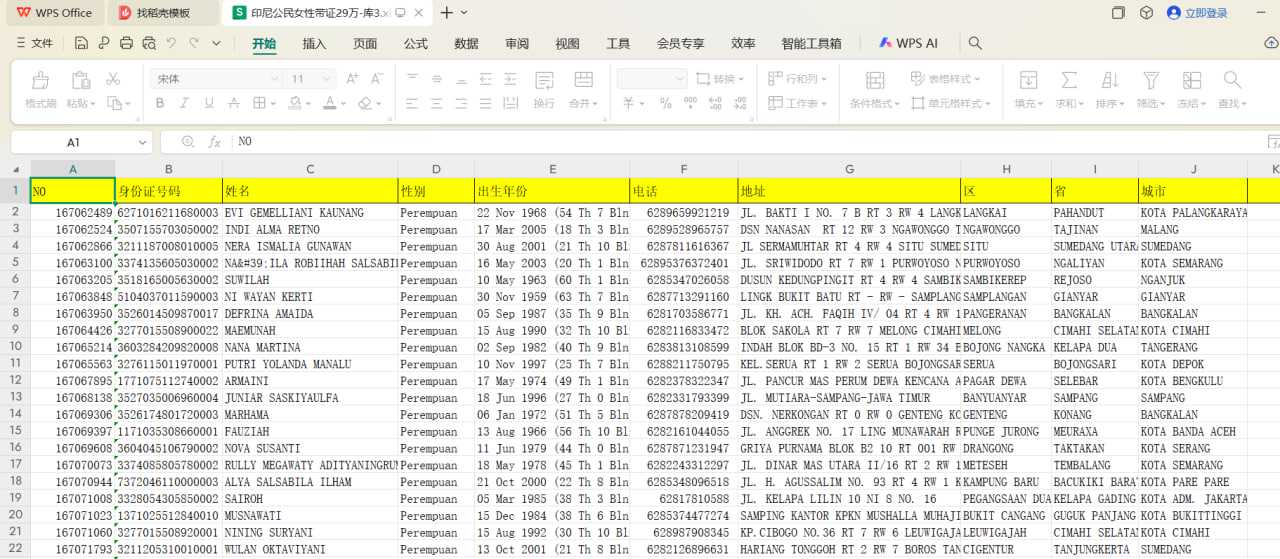1280x559 pixels.
Task: Click the Wrap Text (换行) icon
Action: click(544, 81)
